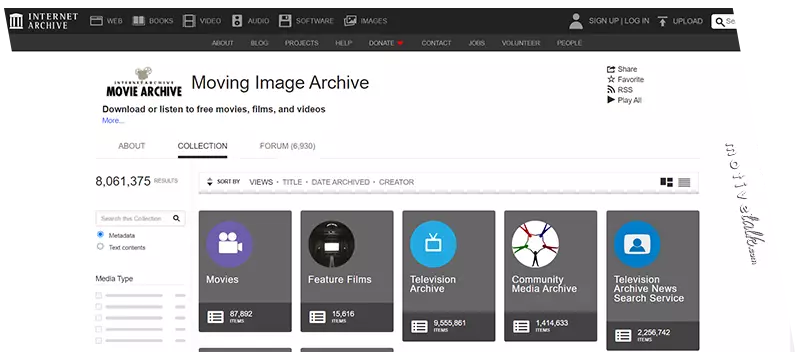The width and height of the screenshot is (800, 360).
Task: Click the Donate heart icon
Action: 400,43
